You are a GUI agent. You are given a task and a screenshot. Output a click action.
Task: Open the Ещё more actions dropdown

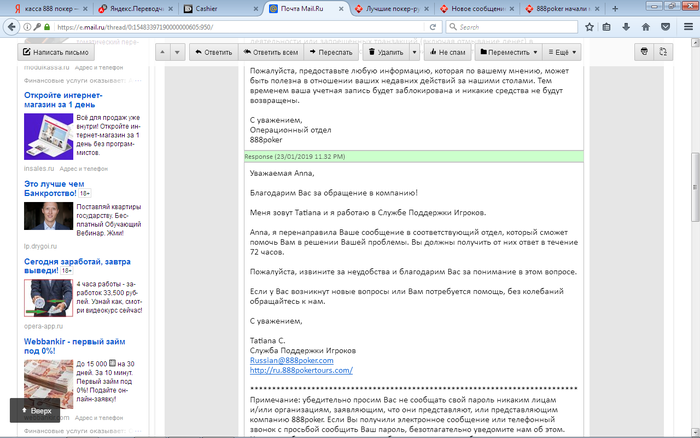click(x=562, y=52)
